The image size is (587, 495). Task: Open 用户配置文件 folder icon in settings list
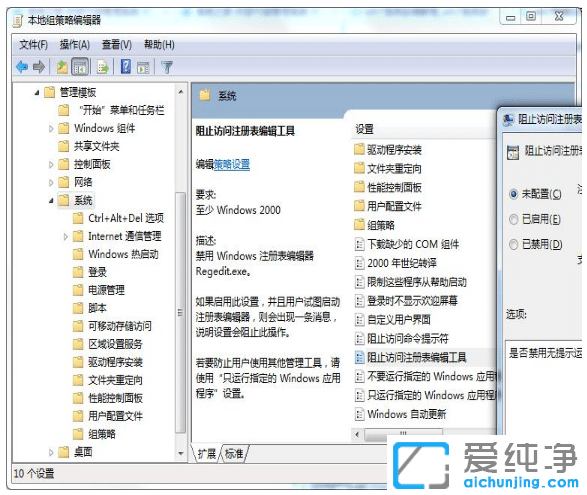pos(359,206)
